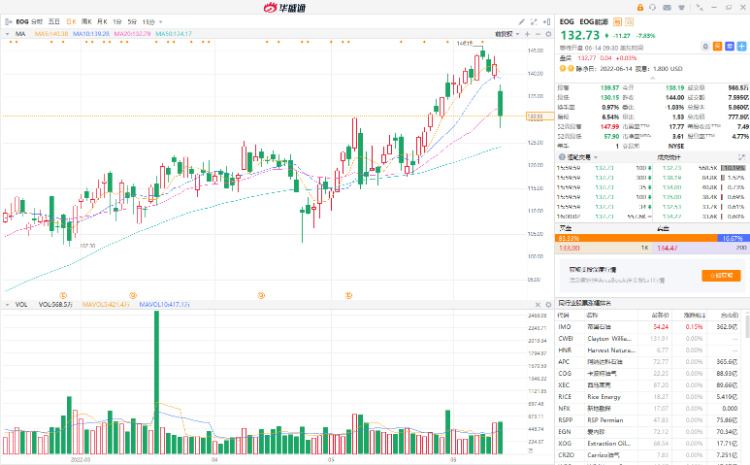
Task: Click the first dividend coin icon
Action: click(x=563, y=68)
